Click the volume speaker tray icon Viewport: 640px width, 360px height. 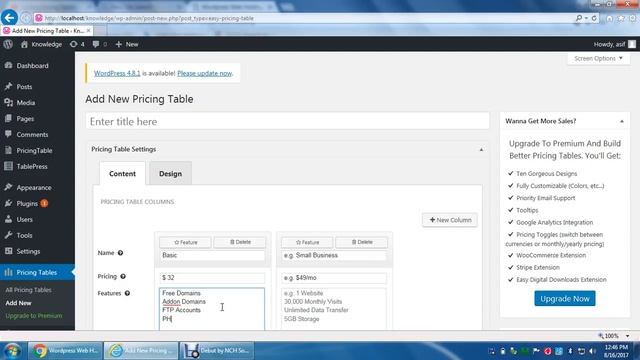[x=592, y=351]
